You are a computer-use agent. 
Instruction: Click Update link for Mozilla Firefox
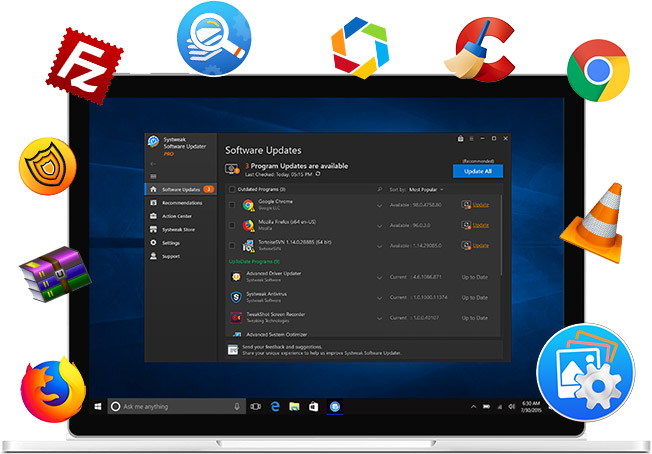point(481,225)
